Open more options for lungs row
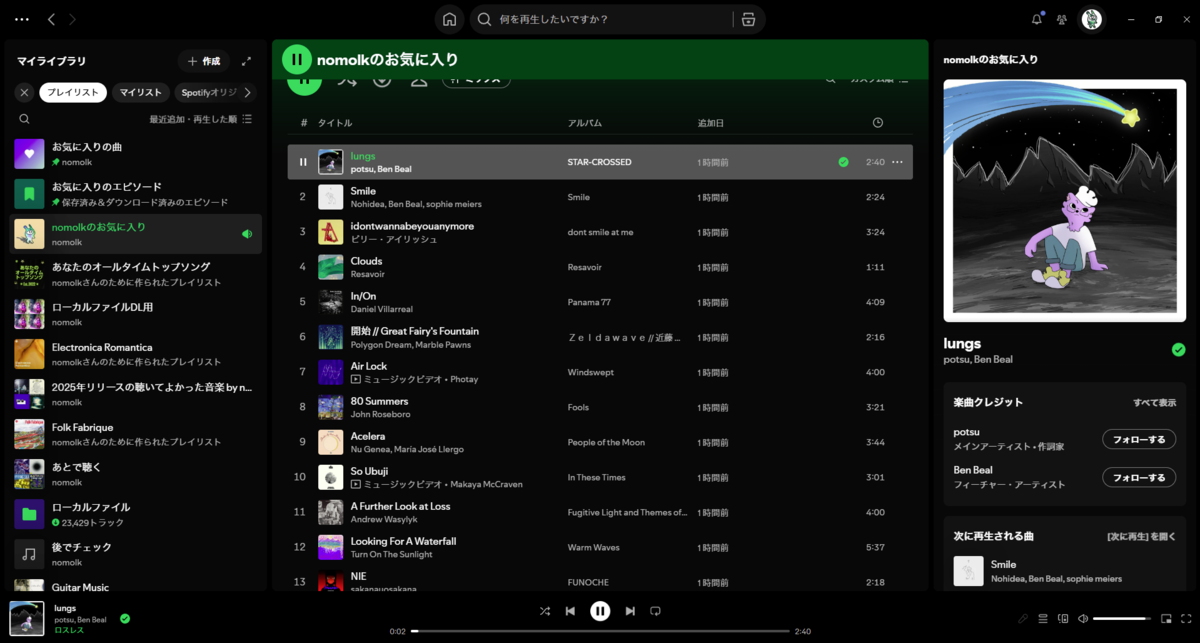The height and width of the screenshot is (643, 1200). (897, 162)
